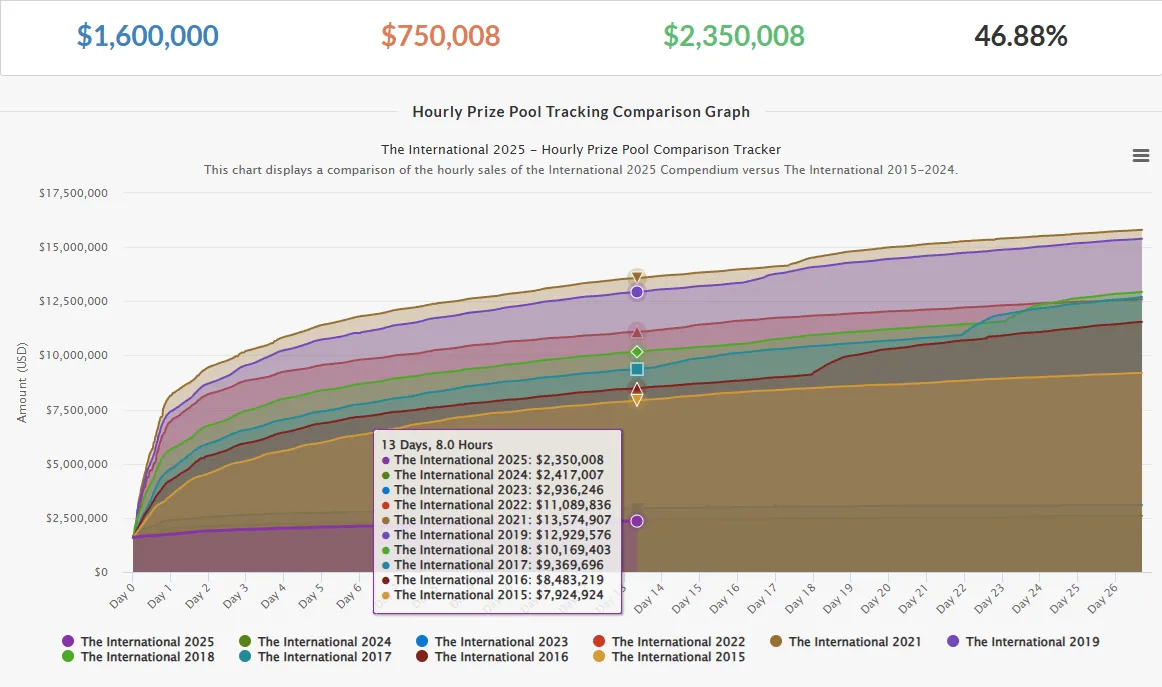Click the $2,500,000 y-axis label
Screen dimensions: 1162x687
[76, 518]
